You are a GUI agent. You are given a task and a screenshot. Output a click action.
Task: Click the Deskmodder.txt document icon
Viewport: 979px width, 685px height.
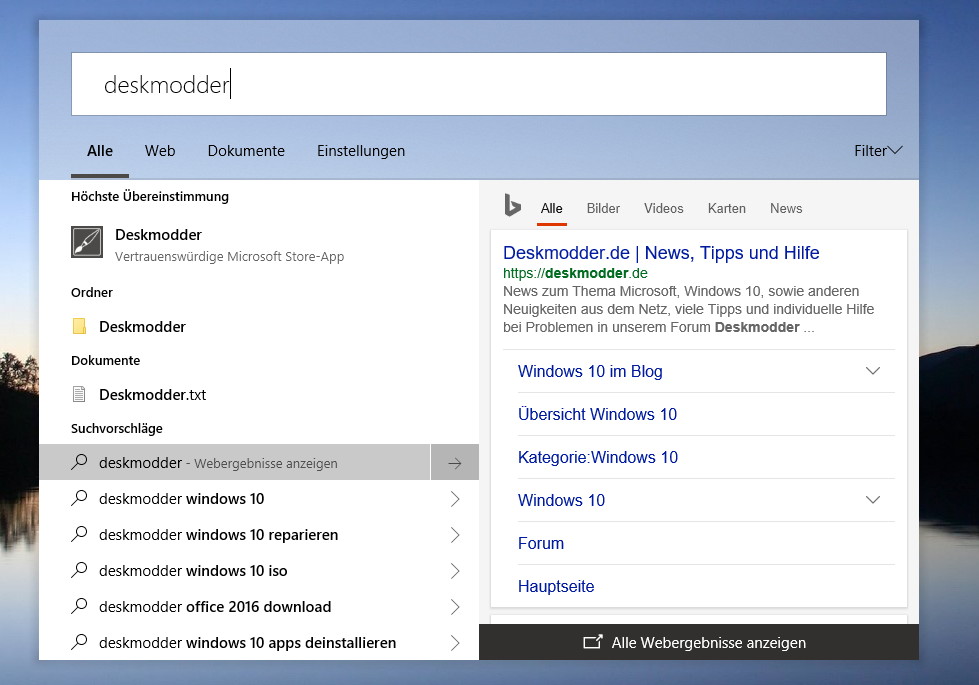tap(79, 394)
